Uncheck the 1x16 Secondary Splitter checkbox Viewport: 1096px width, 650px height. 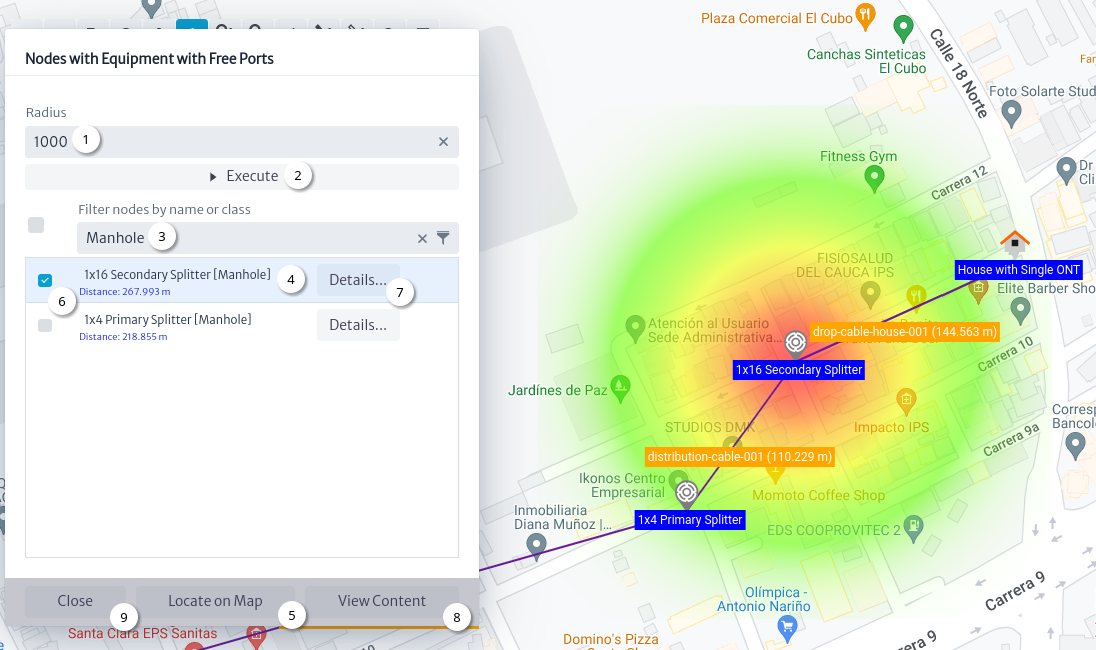pos(45,280)
